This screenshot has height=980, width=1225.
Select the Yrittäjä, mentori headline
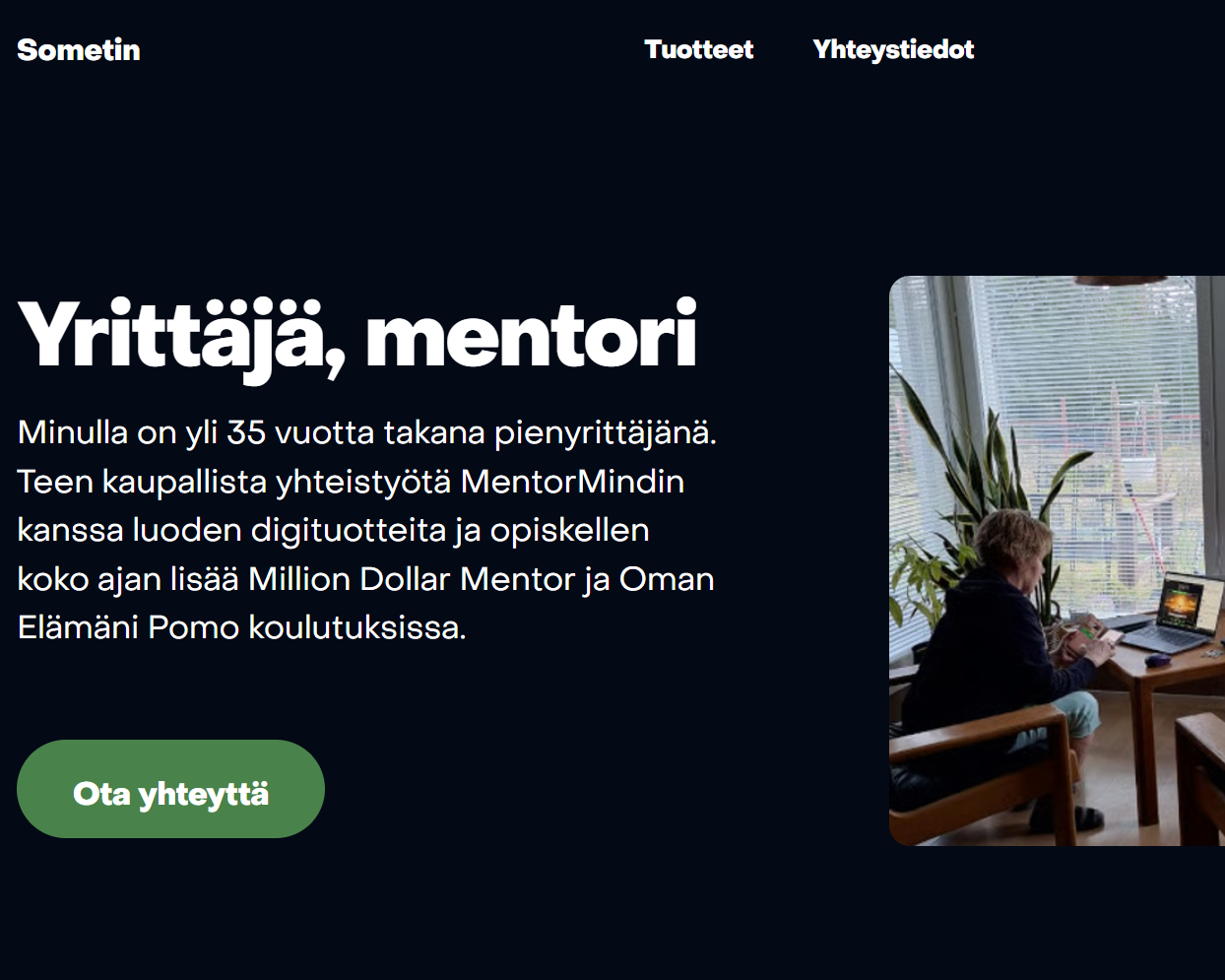point(357,337)
